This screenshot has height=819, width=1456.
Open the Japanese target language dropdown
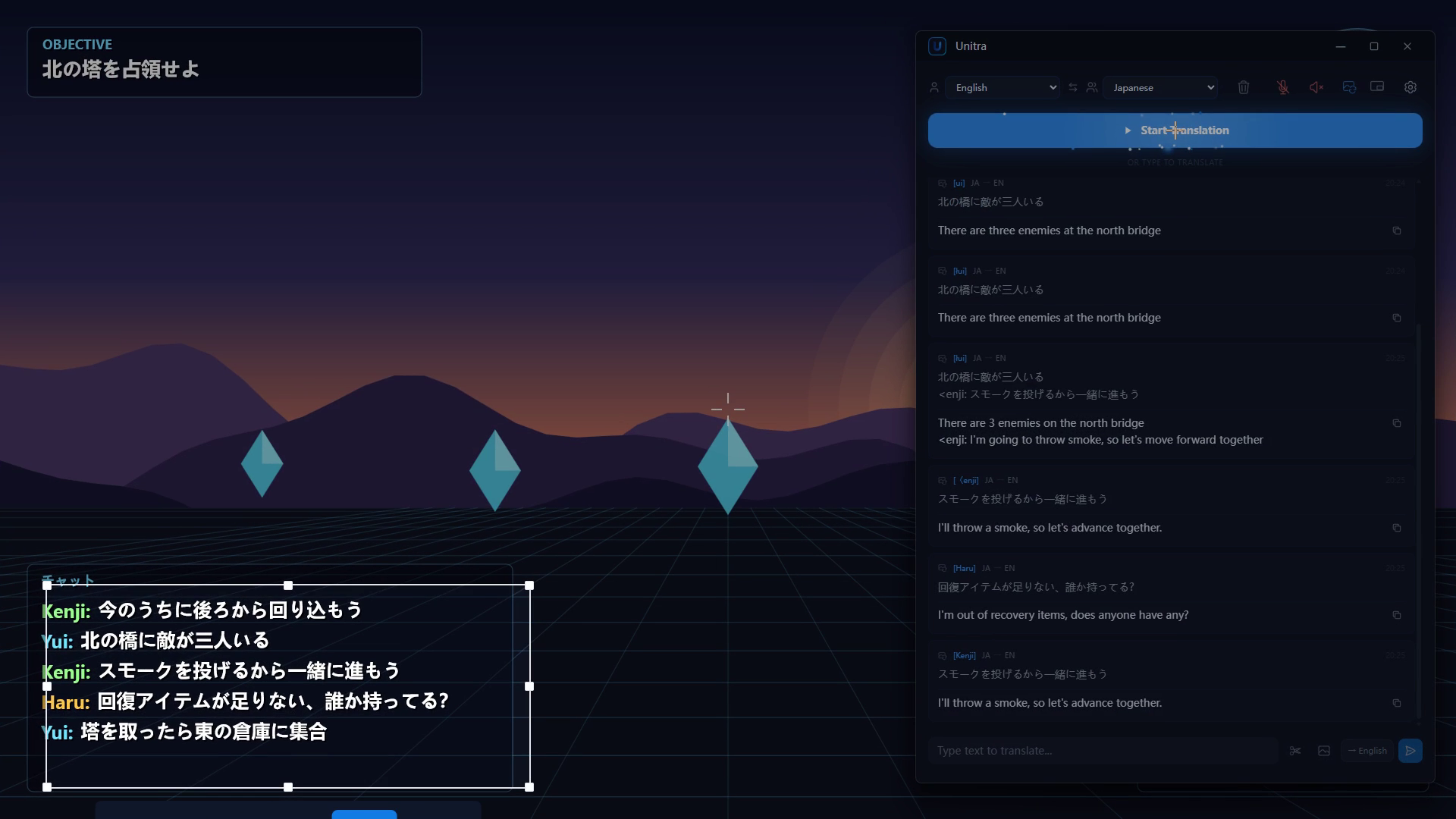pyautogui.click(x=1160, y=87)
